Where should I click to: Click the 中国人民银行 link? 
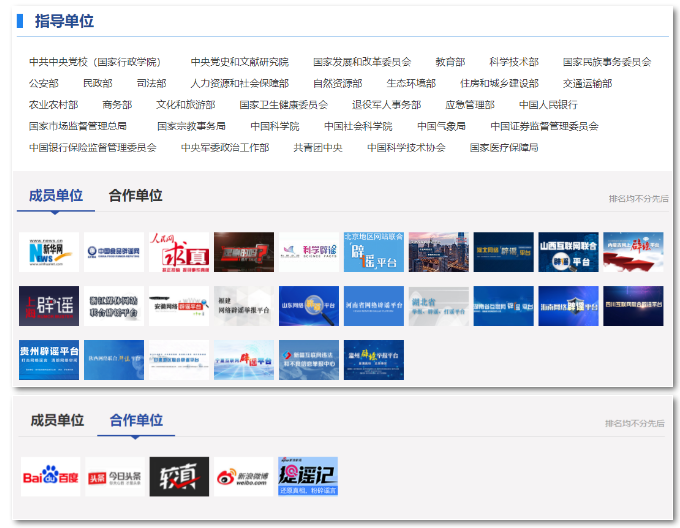pyautogui.click(x=547, y=105)
